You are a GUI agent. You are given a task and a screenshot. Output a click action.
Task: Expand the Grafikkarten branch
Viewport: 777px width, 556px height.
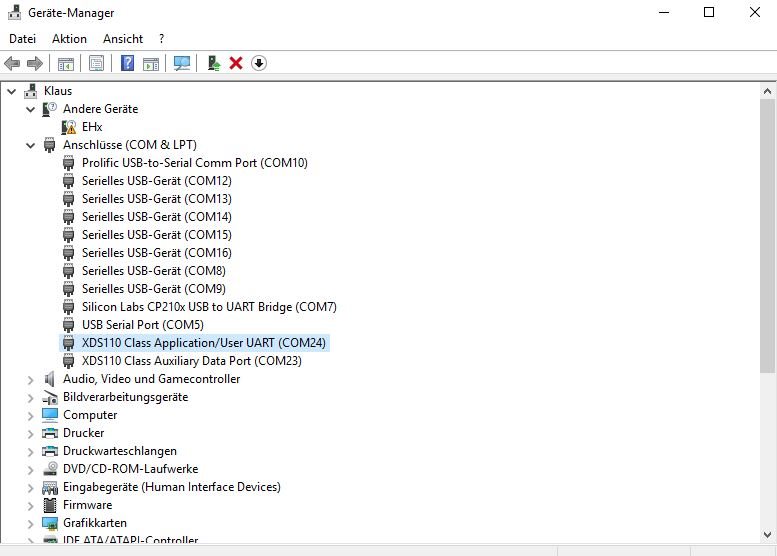click(x=31, y=523)
